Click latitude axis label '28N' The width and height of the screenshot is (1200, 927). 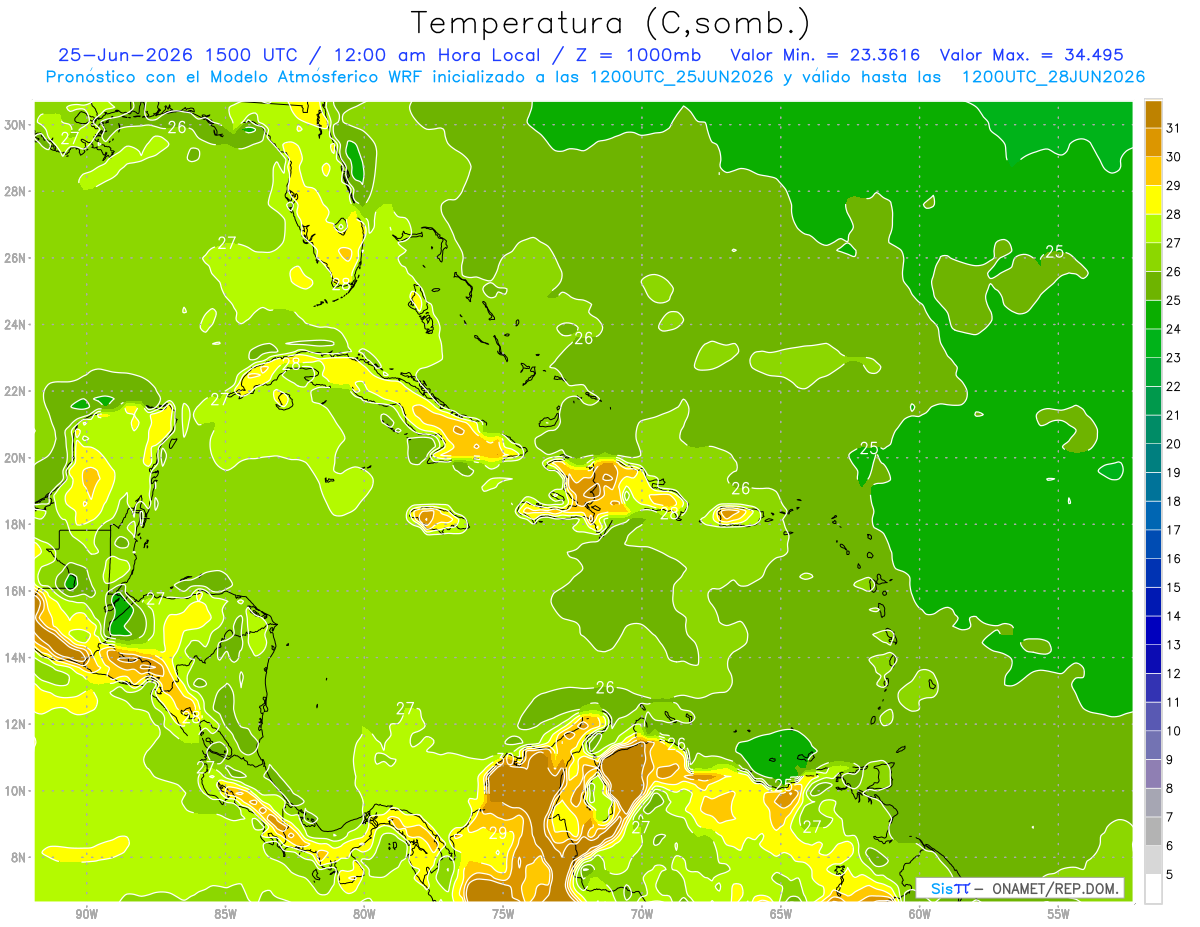15,191
